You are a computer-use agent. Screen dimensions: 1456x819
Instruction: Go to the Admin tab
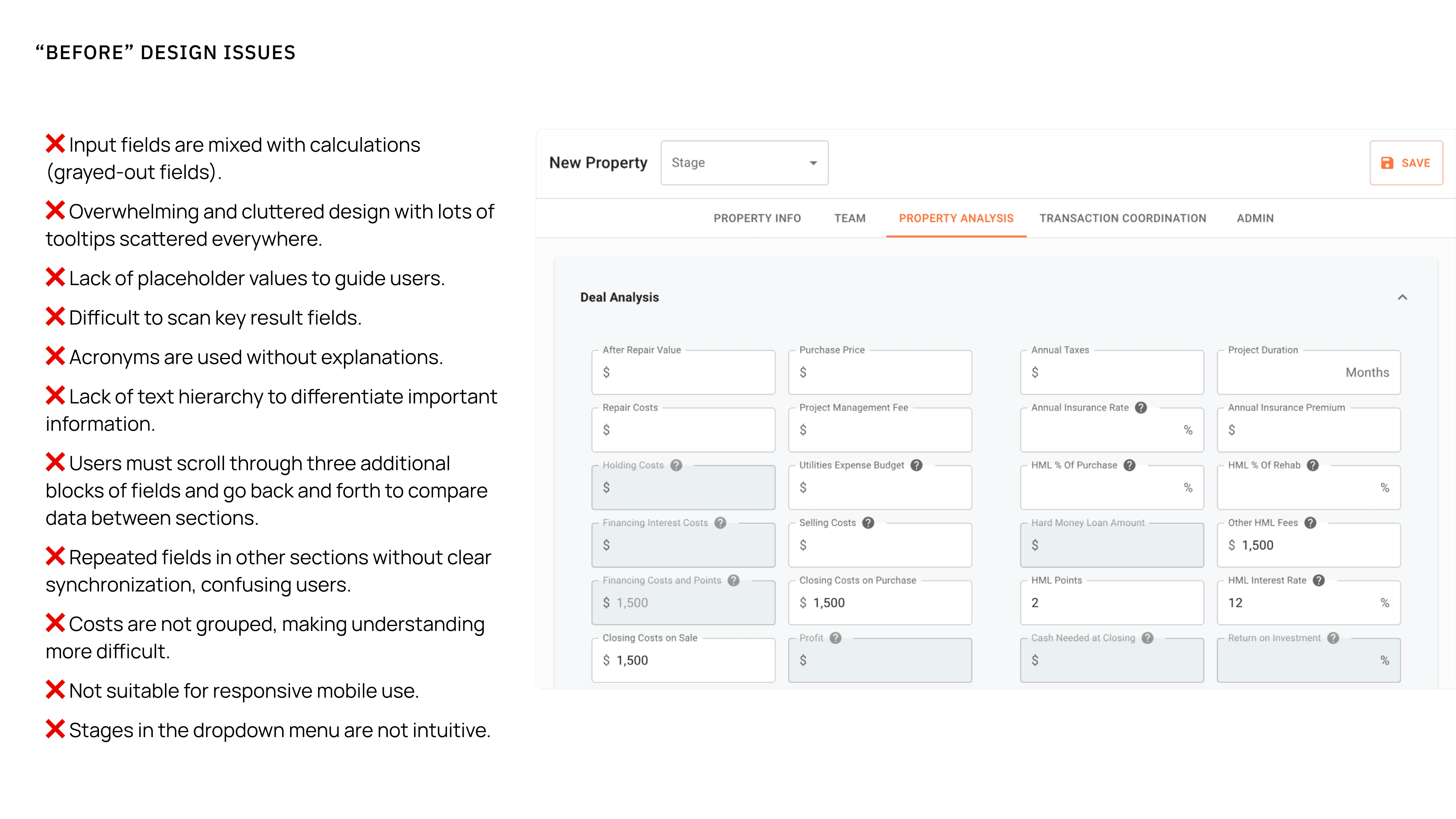[x=1255, y=218]
